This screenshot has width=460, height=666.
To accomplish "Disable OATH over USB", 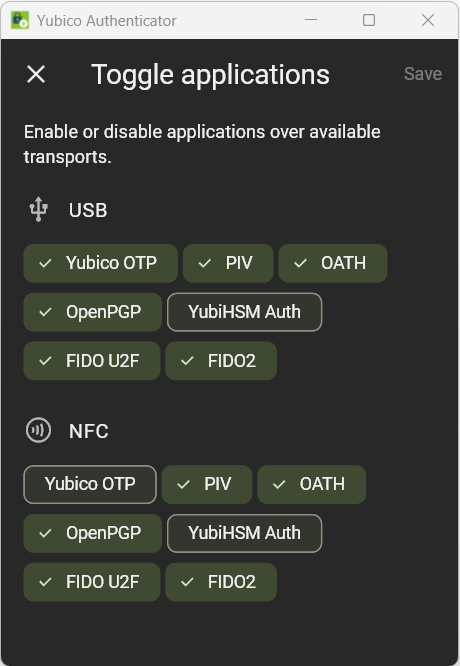I will tap(333, 263).
